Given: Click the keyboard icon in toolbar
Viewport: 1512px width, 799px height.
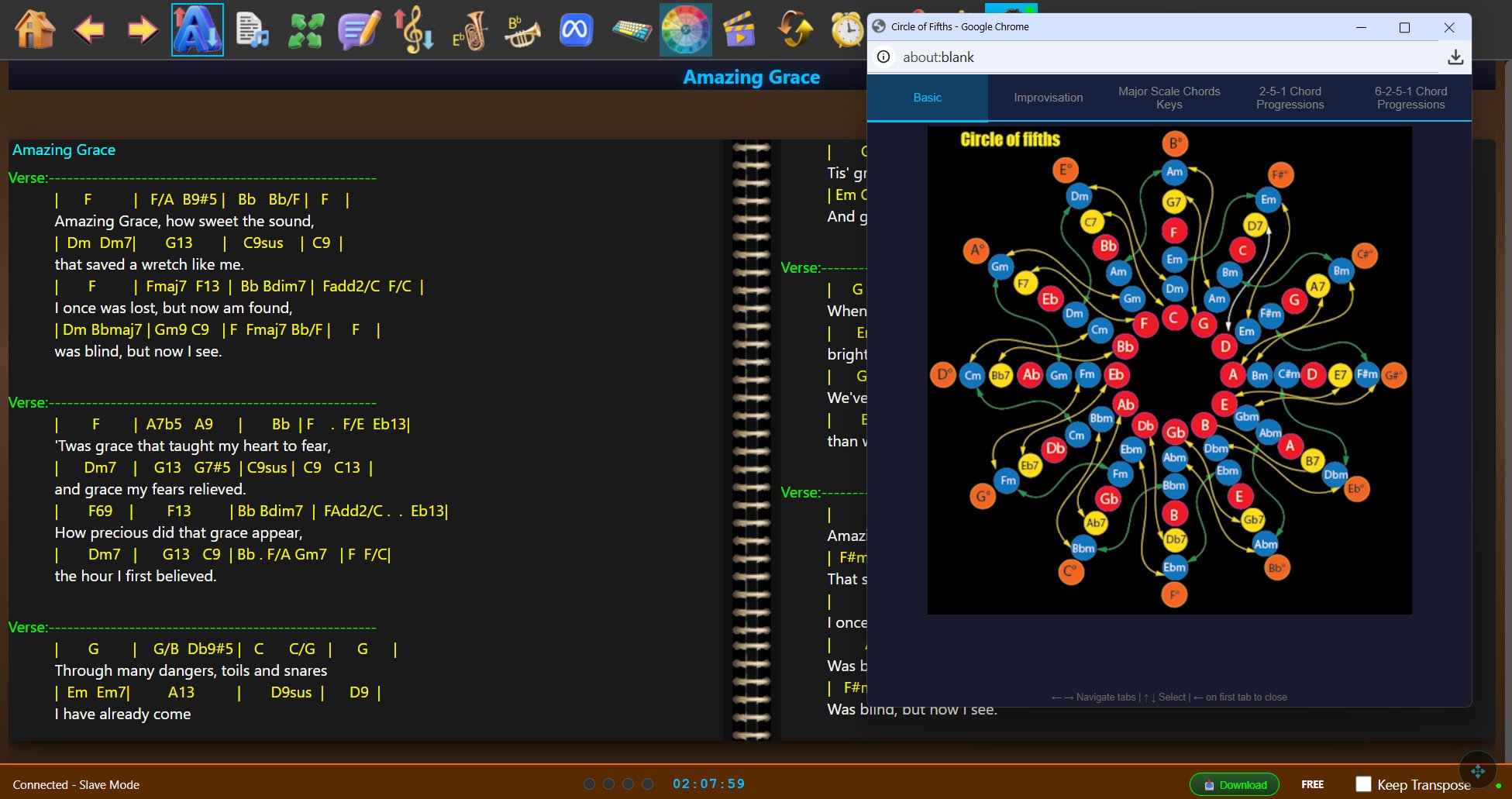Looking at the screenshot, I should pos(632,30).
